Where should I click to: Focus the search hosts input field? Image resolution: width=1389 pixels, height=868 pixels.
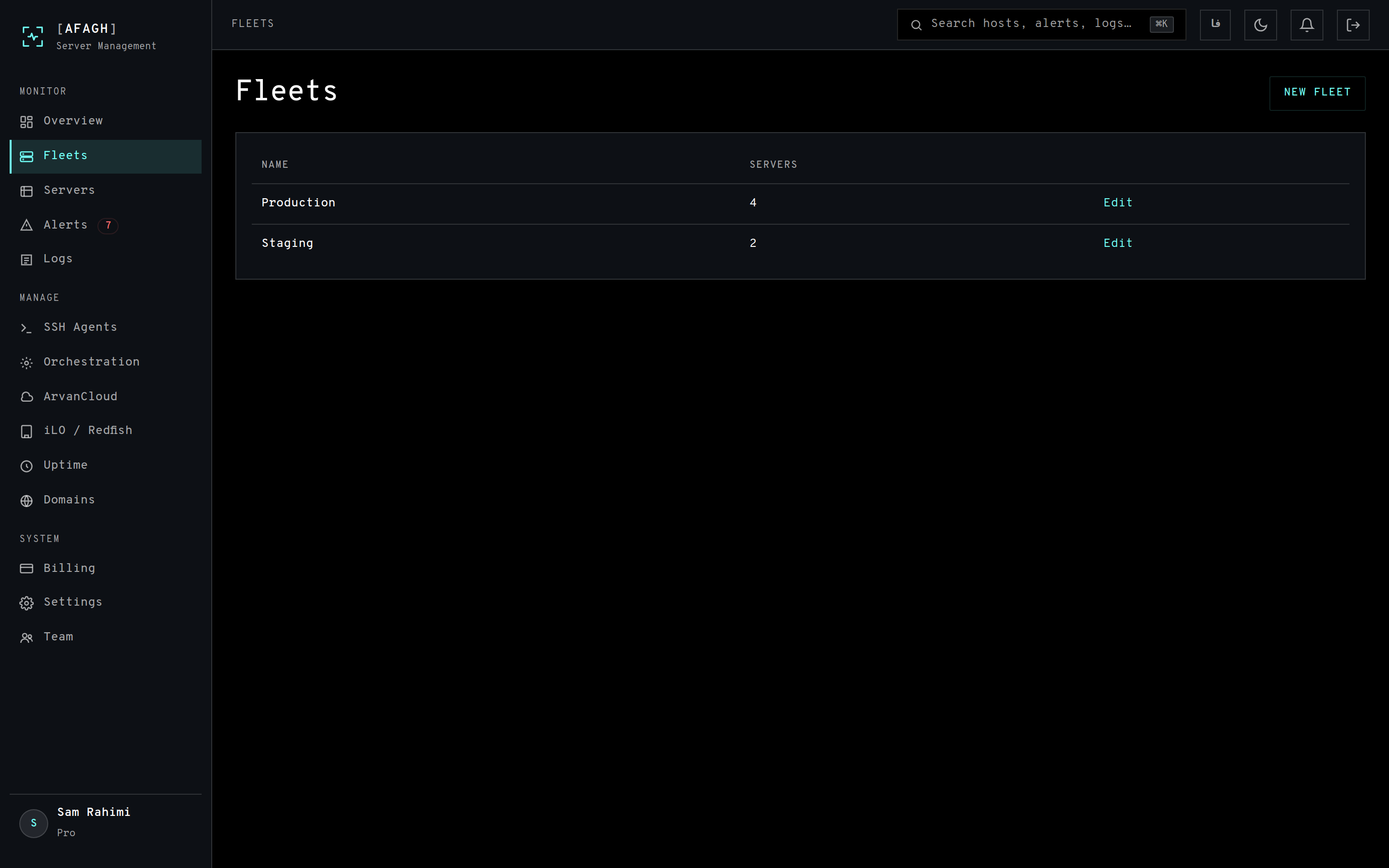[x=1041, y=25]
